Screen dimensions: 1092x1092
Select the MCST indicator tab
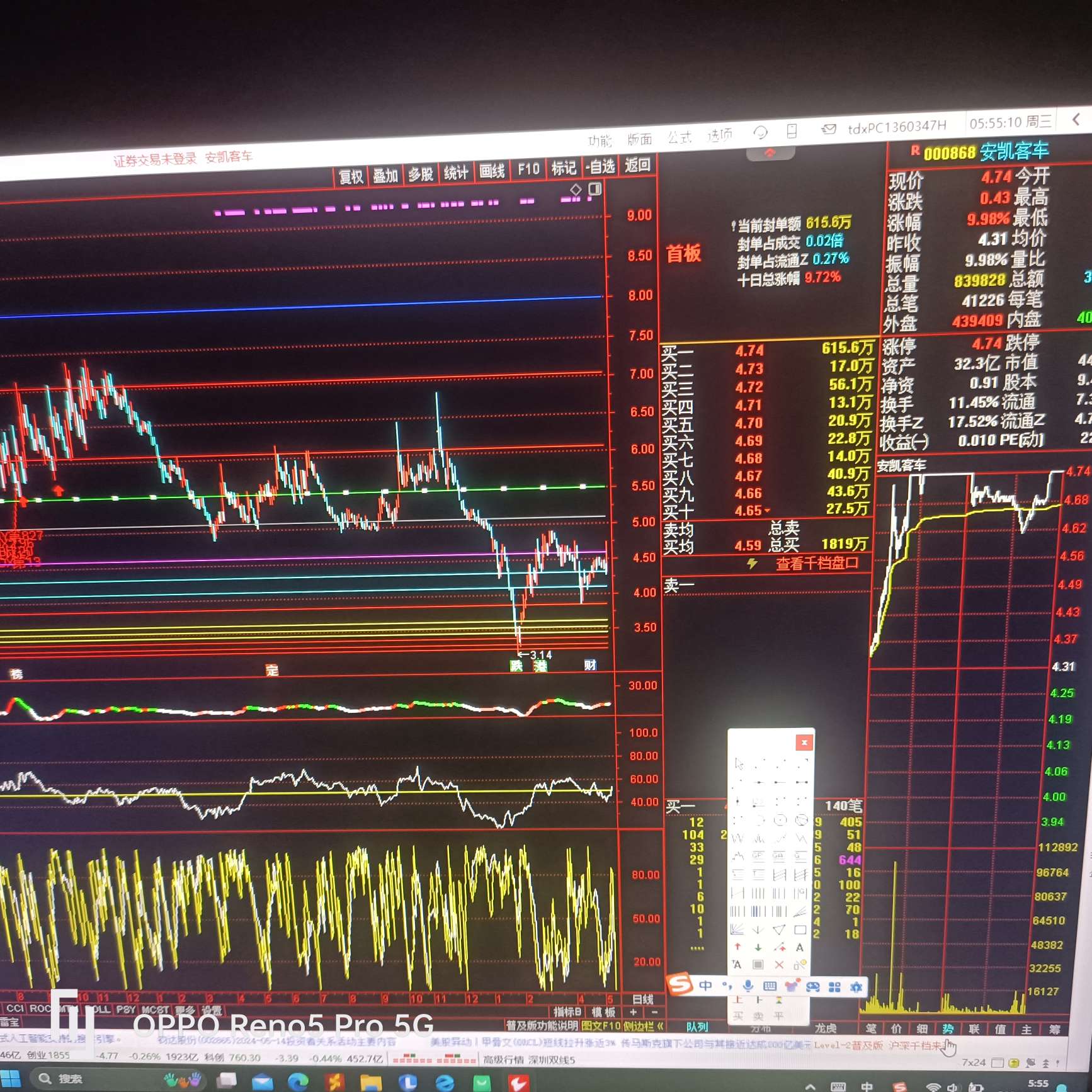(155, 1010)
